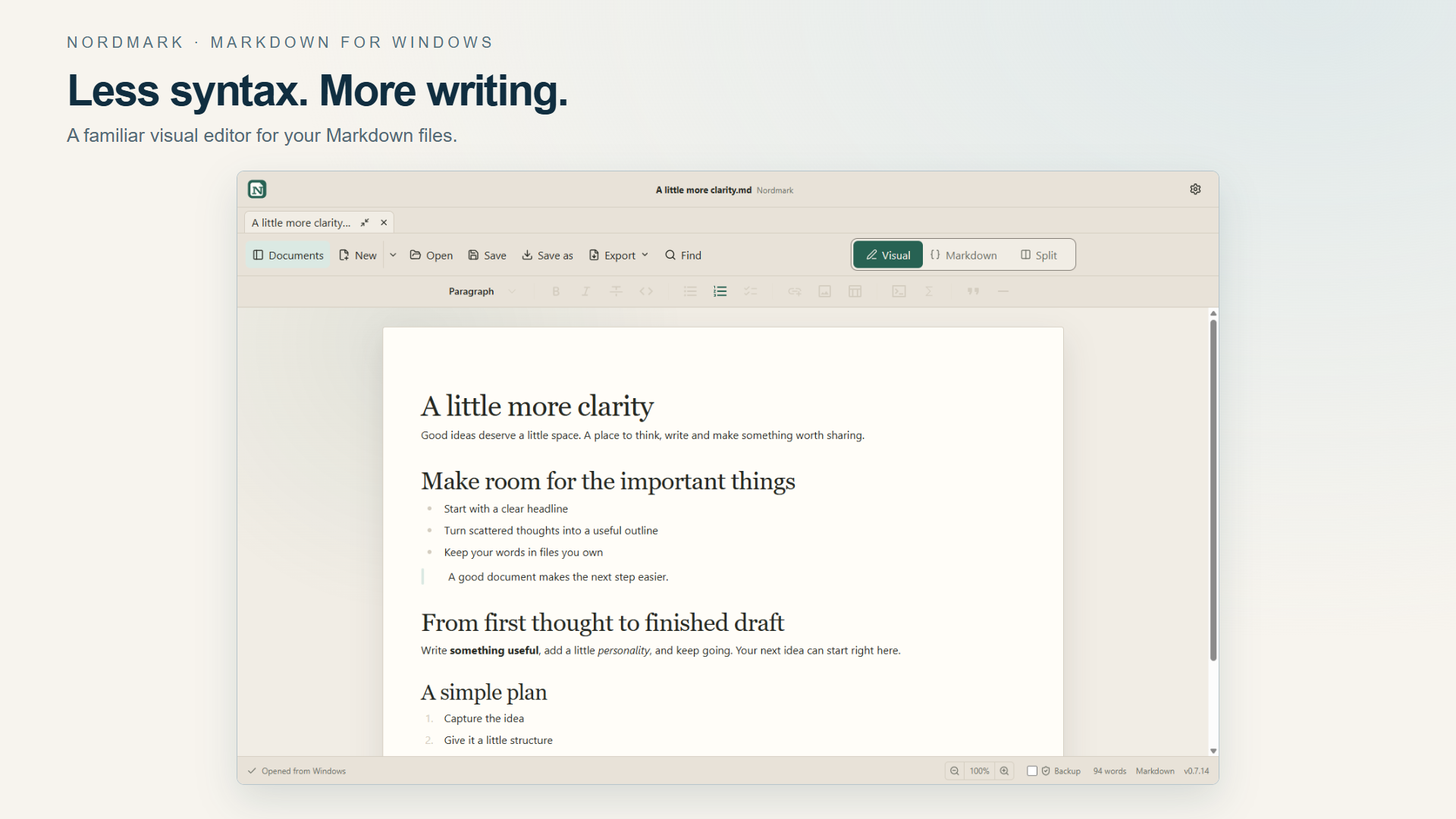This screenshot has width=1456, height=819.
Task: Apply inline code formatting
Action: tap(646, 292)
